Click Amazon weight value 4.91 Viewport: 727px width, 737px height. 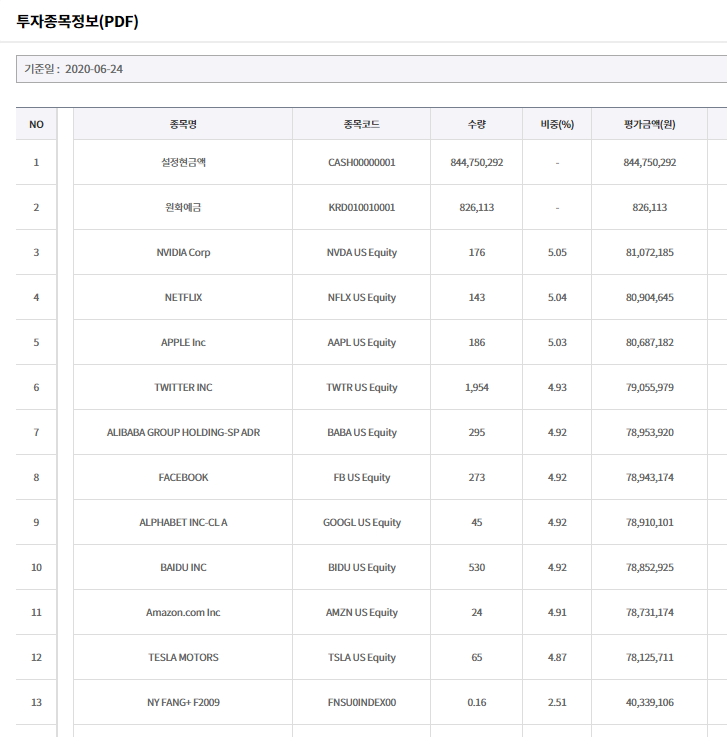[557, 612]
